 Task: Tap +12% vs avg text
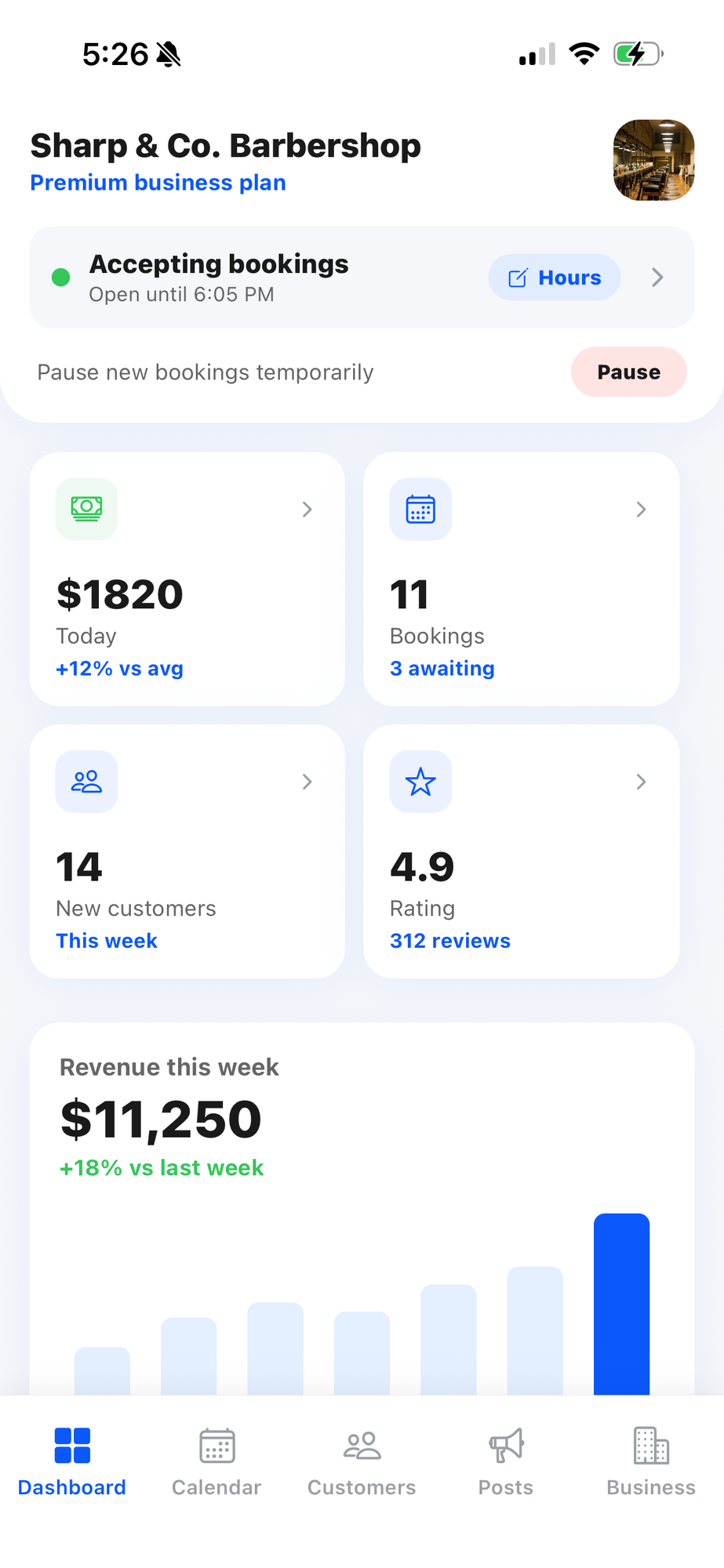point(119,669)
